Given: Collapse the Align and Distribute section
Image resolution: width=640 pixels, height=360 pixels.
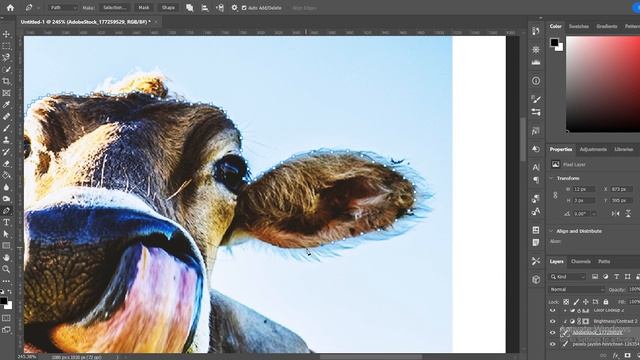Looking at the screenshot, I should click(552, 231).
